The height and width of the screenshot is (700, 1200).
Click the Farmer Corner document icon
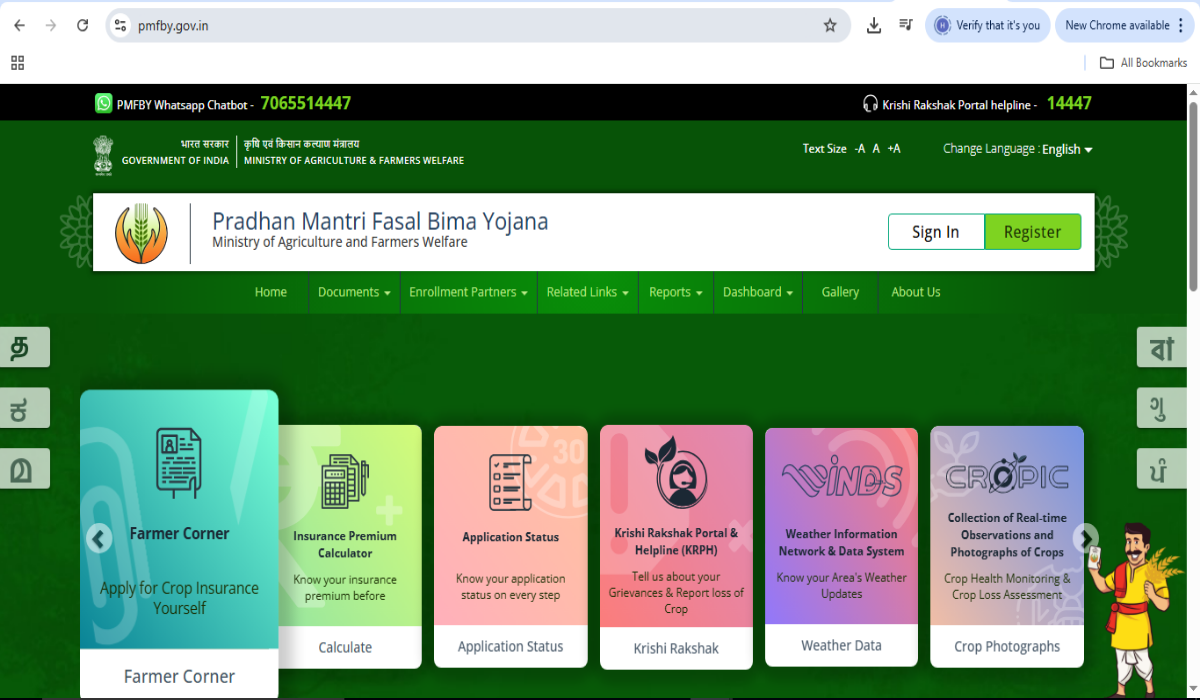click(179, 463)
